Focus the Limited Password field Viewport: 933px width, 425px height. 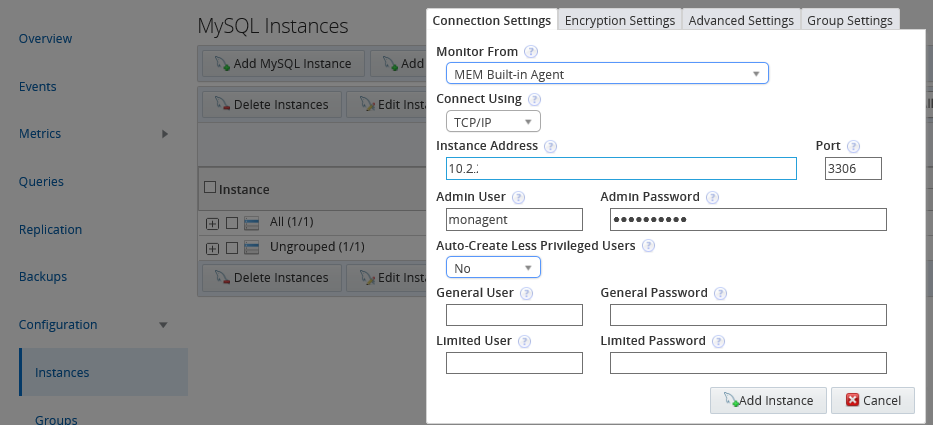749,362
